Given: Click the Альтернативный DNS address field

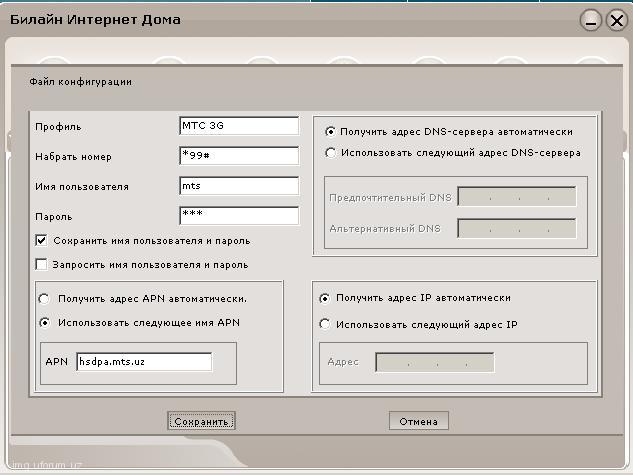Looking at the screenshot, I should (x=516, y=228).
